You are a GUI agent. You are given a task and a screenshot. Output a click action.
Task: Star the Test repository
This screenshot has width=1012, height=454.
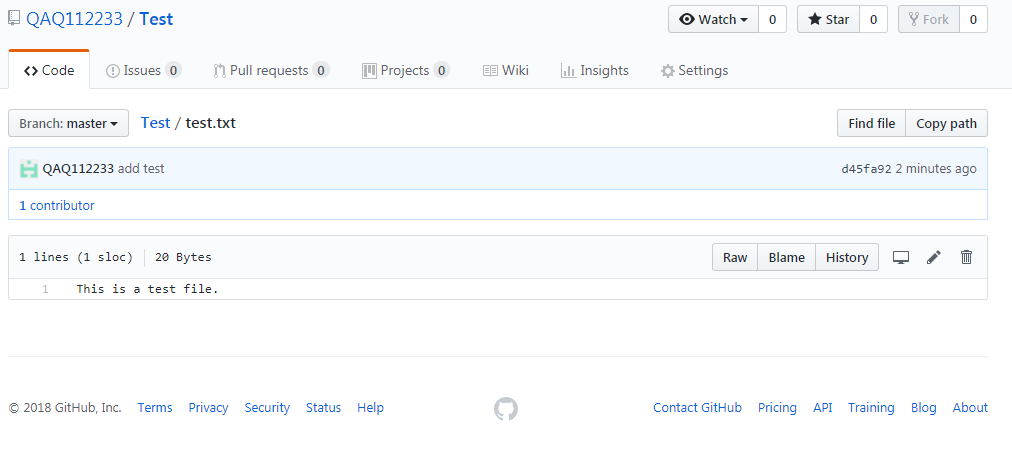828,19
